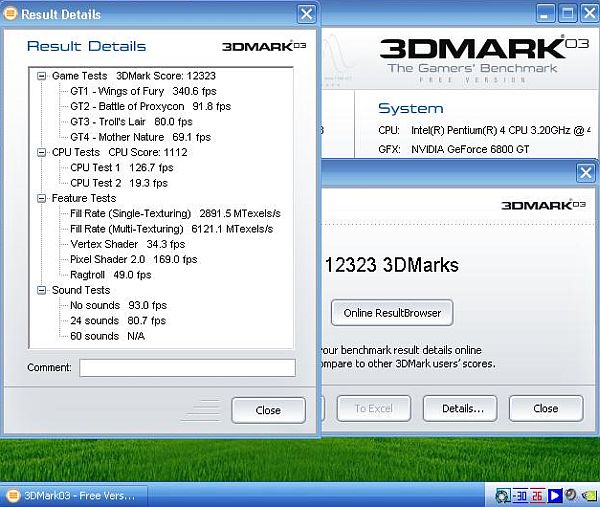The image size is (600, 507).
Task: Select the GT2 - Battle of Proxycon row
Action: click(x=150, y=106)
